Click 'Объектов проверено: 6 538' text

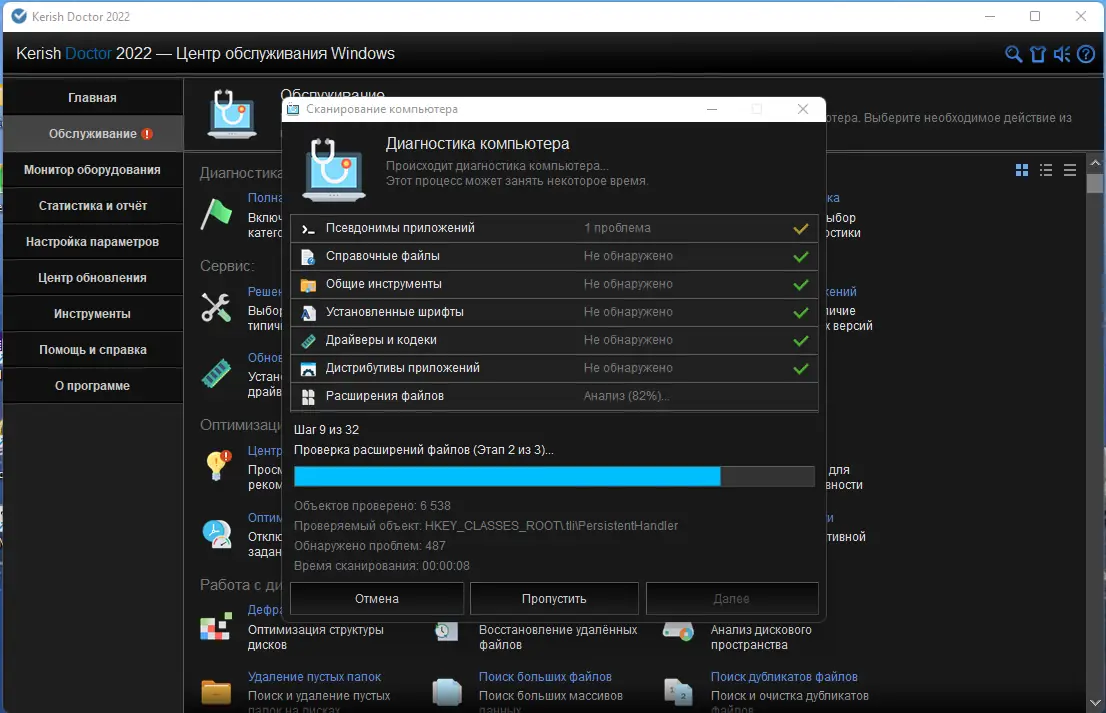click(x=372, y=506)
